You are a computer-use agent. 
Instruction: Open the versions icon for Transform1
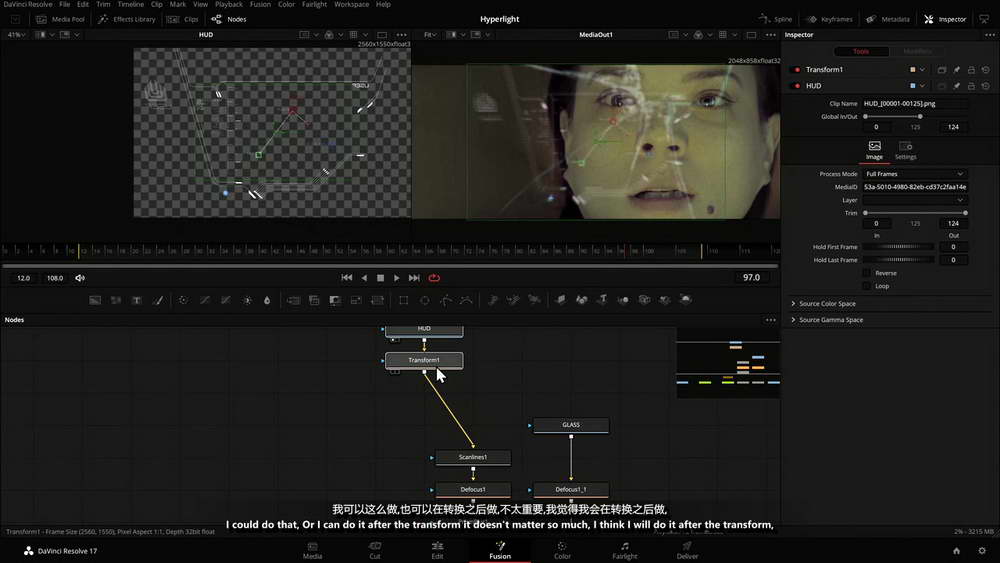pos(941,69)
